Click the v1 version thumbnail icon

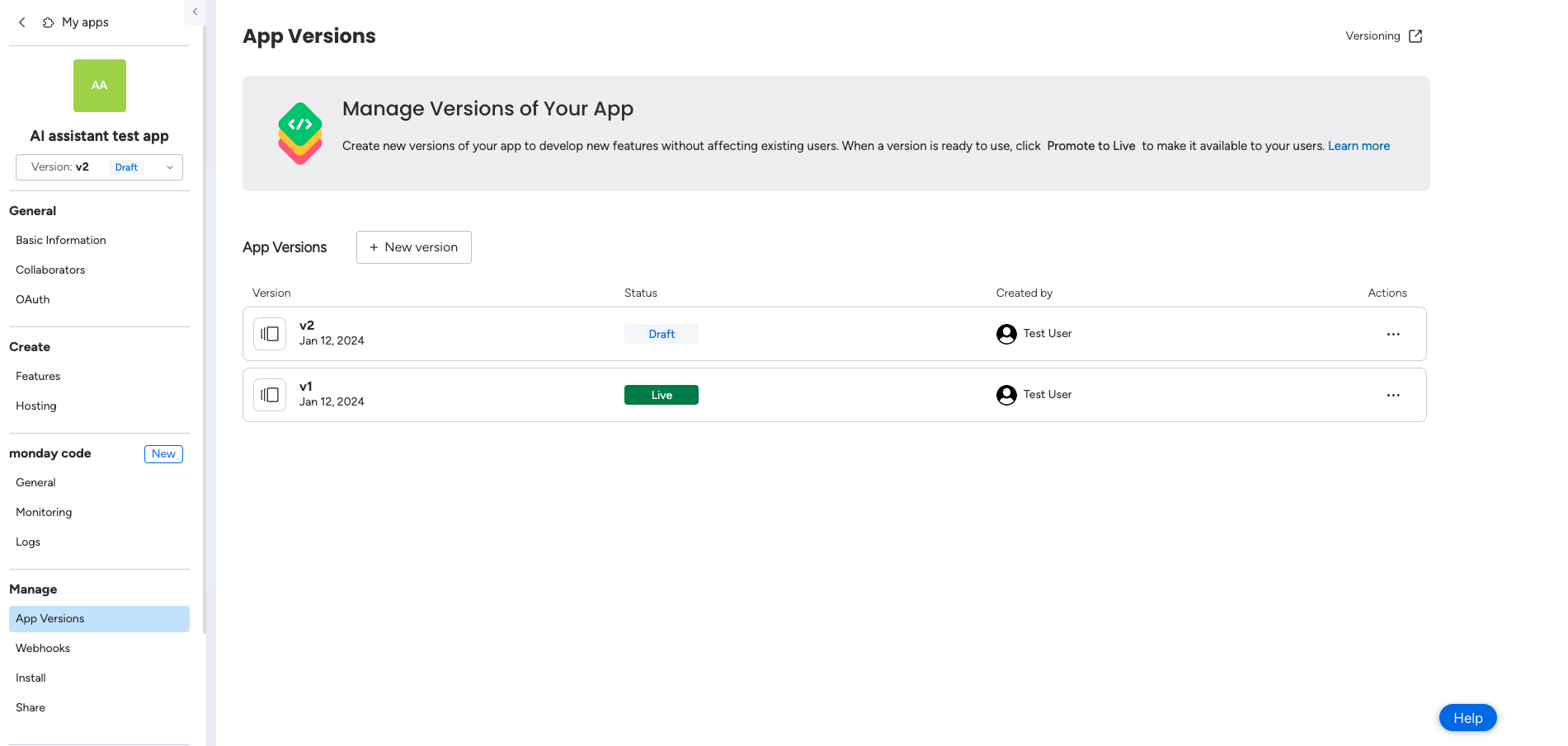pos(270,394)
